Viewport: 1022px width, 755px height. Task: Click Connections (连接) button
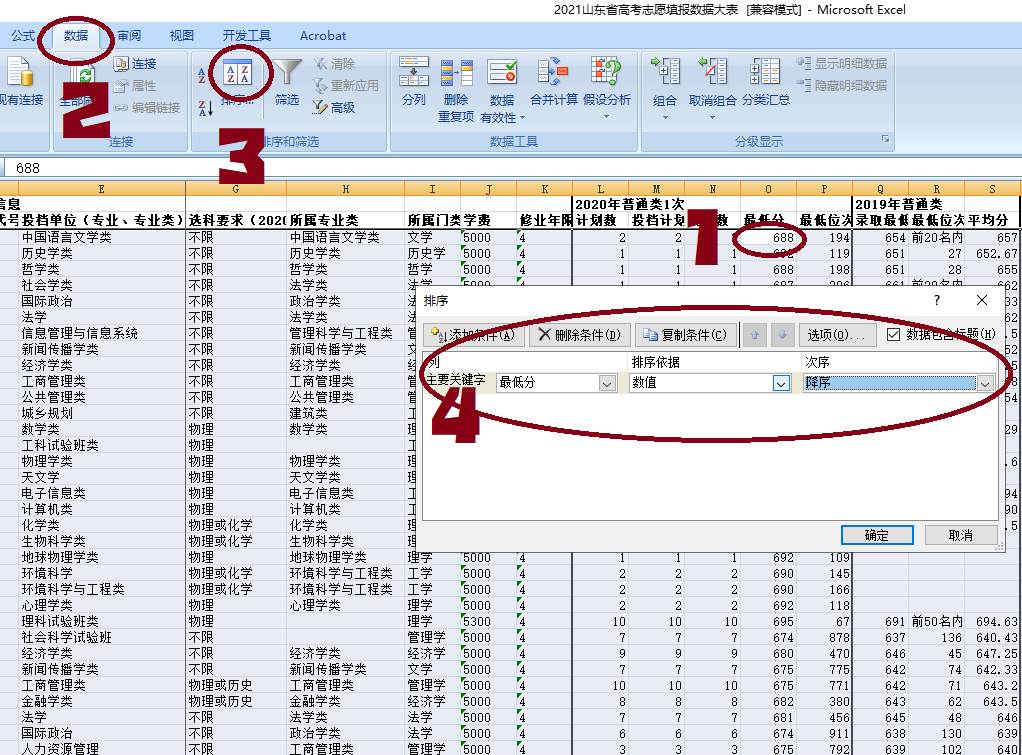[x=136, y=63]
